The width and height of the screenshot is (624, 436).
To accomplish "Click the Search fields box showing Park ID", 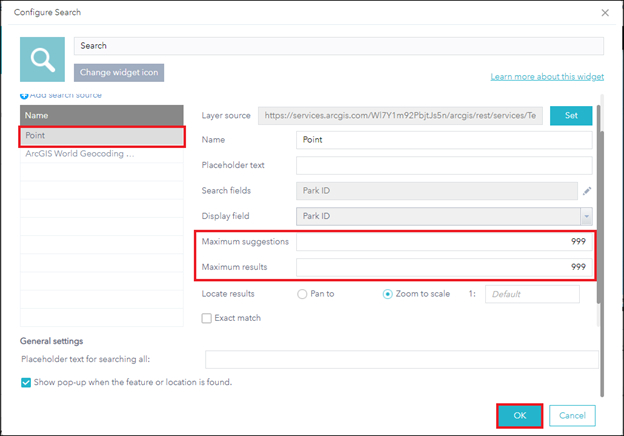I will coord(437,191).
